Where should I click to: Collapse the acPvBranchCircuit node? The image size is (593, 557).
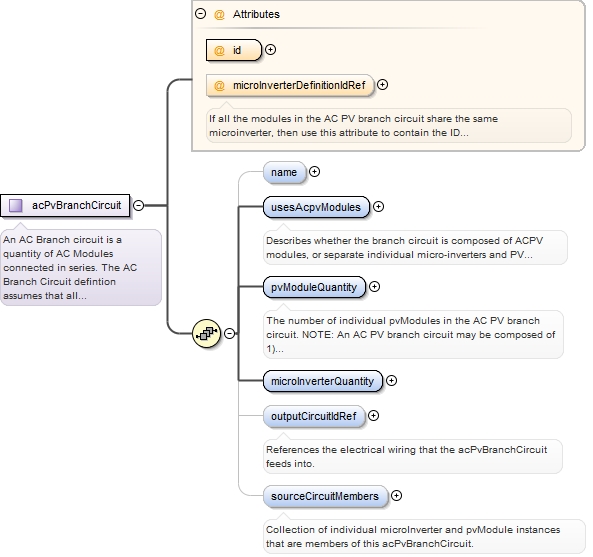tap(139, 205)
